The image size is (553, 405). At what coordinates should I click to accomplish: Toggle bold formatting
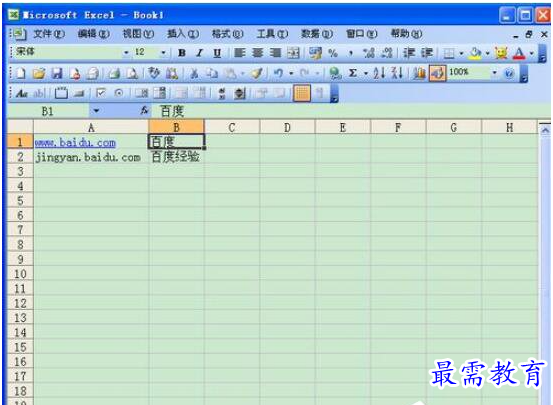pos(182,53)
